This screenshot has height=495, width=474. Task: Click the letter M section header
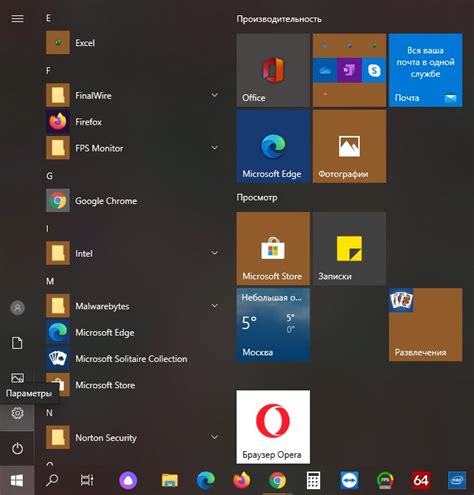point(50,281)
